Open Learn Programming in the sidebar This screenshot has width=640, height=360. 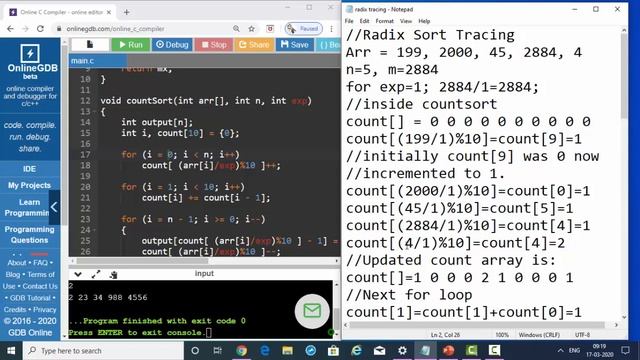[x=28, y=207]
